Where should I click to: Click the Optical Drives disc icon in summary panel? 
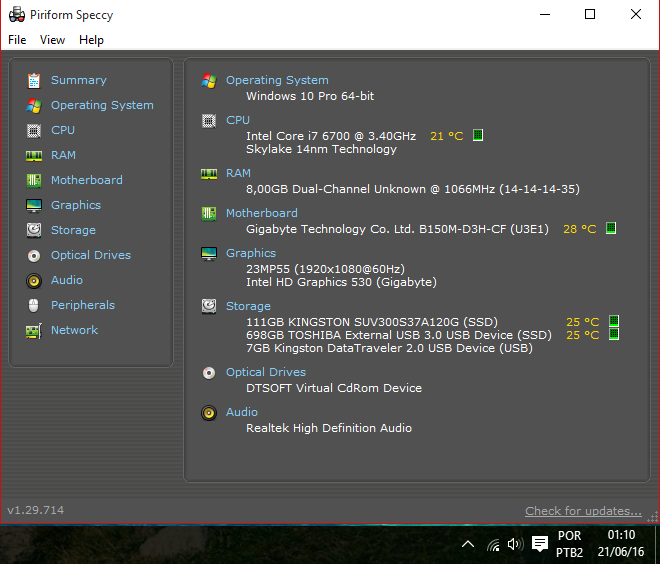pyautogui.click(x=209, y=373)
